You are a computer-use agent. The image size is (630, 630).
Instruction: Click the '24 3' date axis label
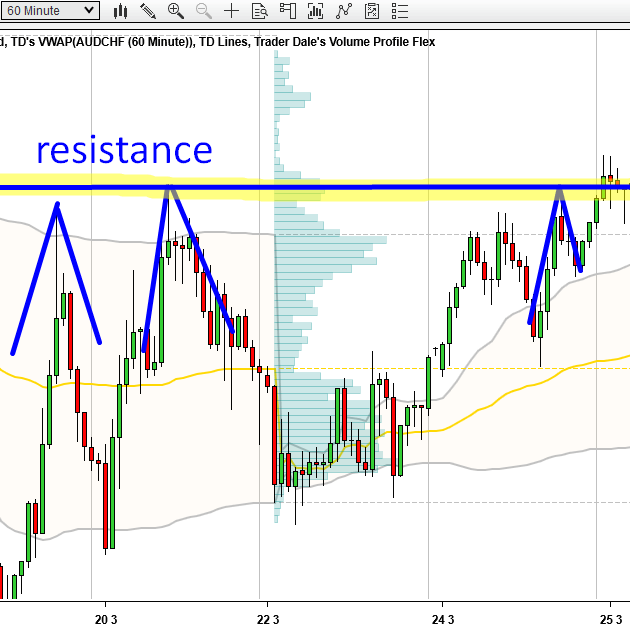pos(443,620)
